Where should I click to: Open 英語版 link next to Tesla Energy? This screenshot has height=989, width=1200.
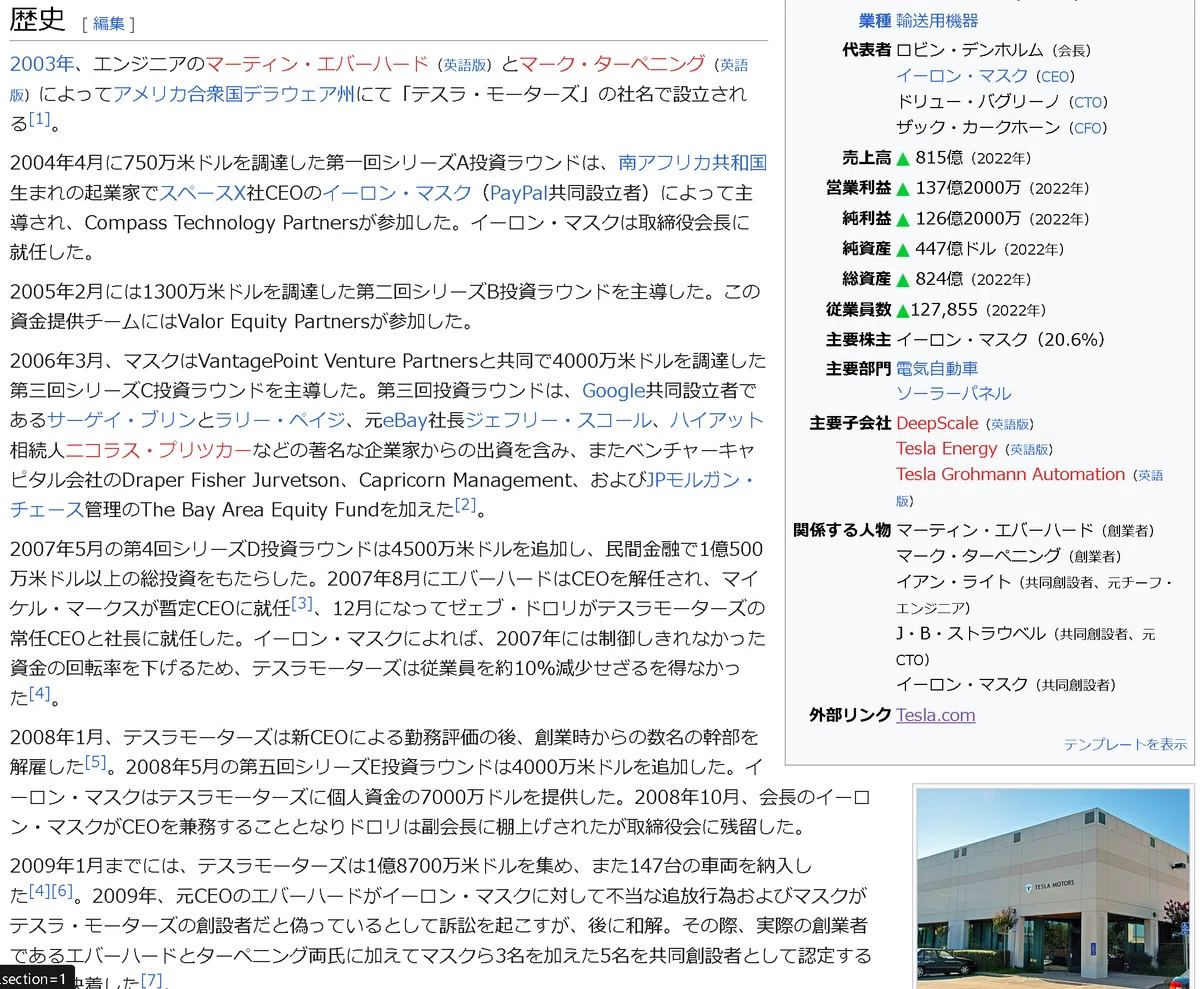coord(1030,450)
